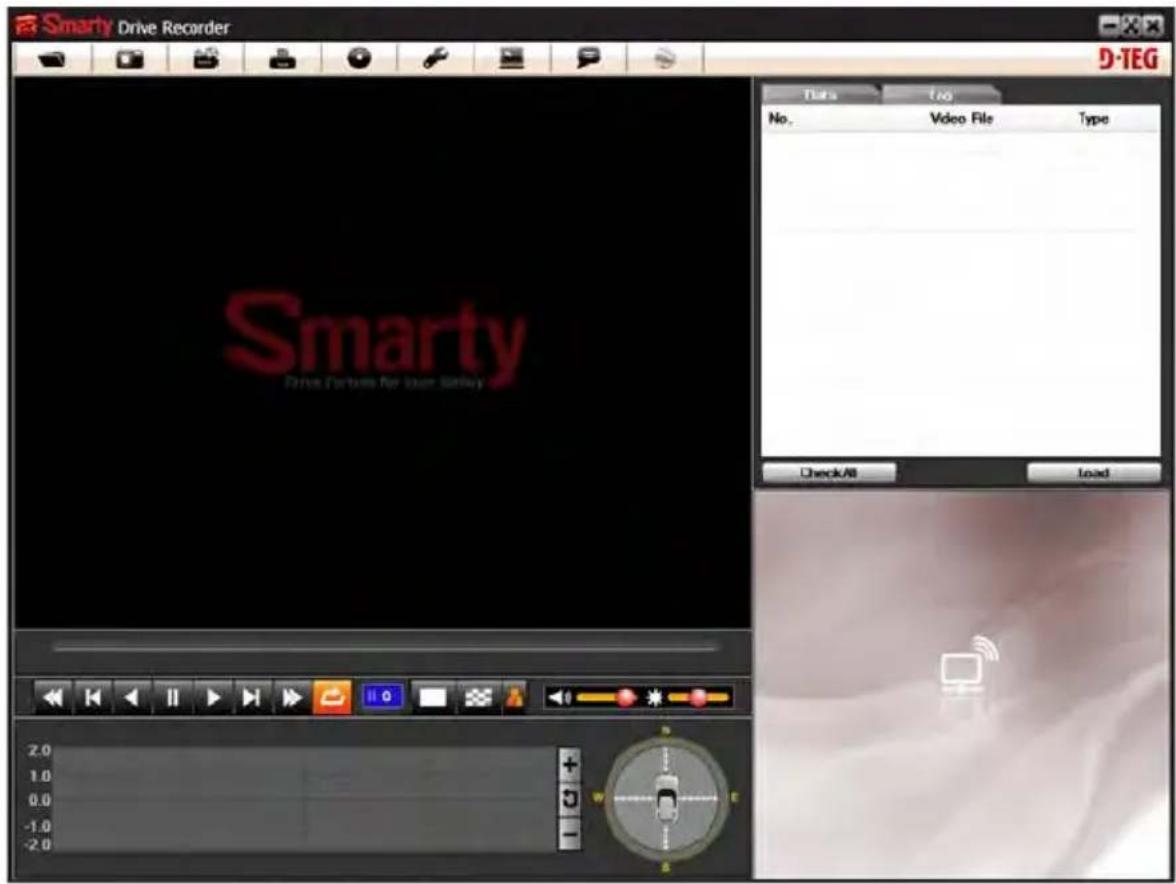Skip to the previous file
Viewport: 1176px width, 884px height.
tap(93, 698)
